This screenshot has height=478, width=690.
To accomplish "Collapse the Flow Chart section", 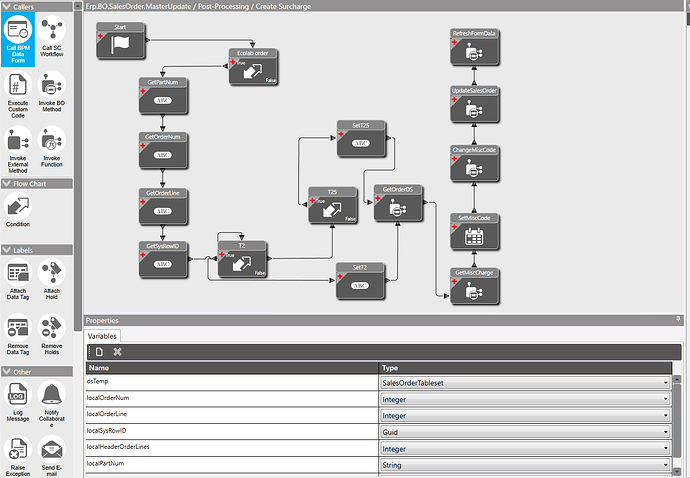I will (x=7, y=184).
